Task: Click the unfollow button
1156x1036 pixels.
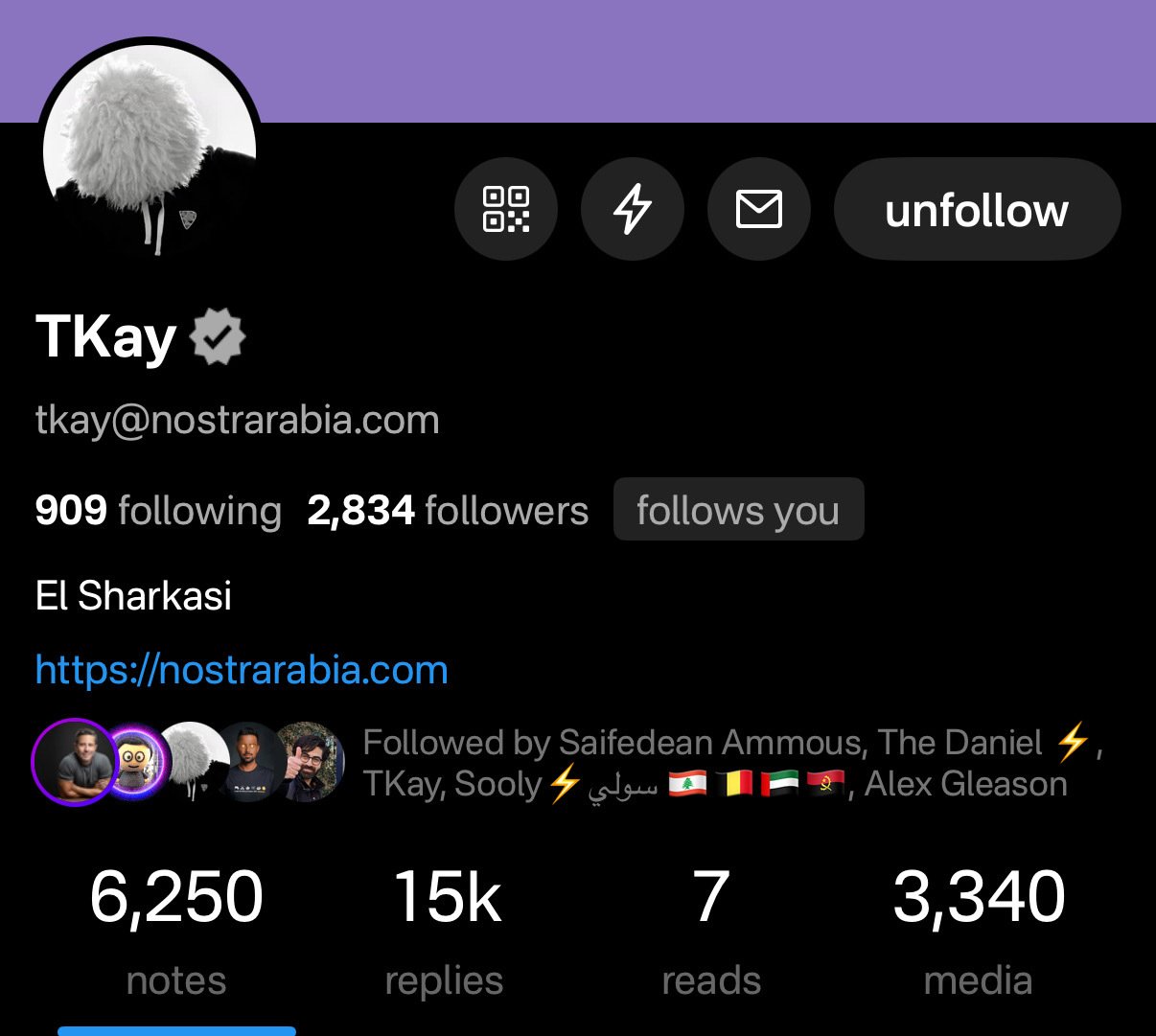Action: [977, 209]
